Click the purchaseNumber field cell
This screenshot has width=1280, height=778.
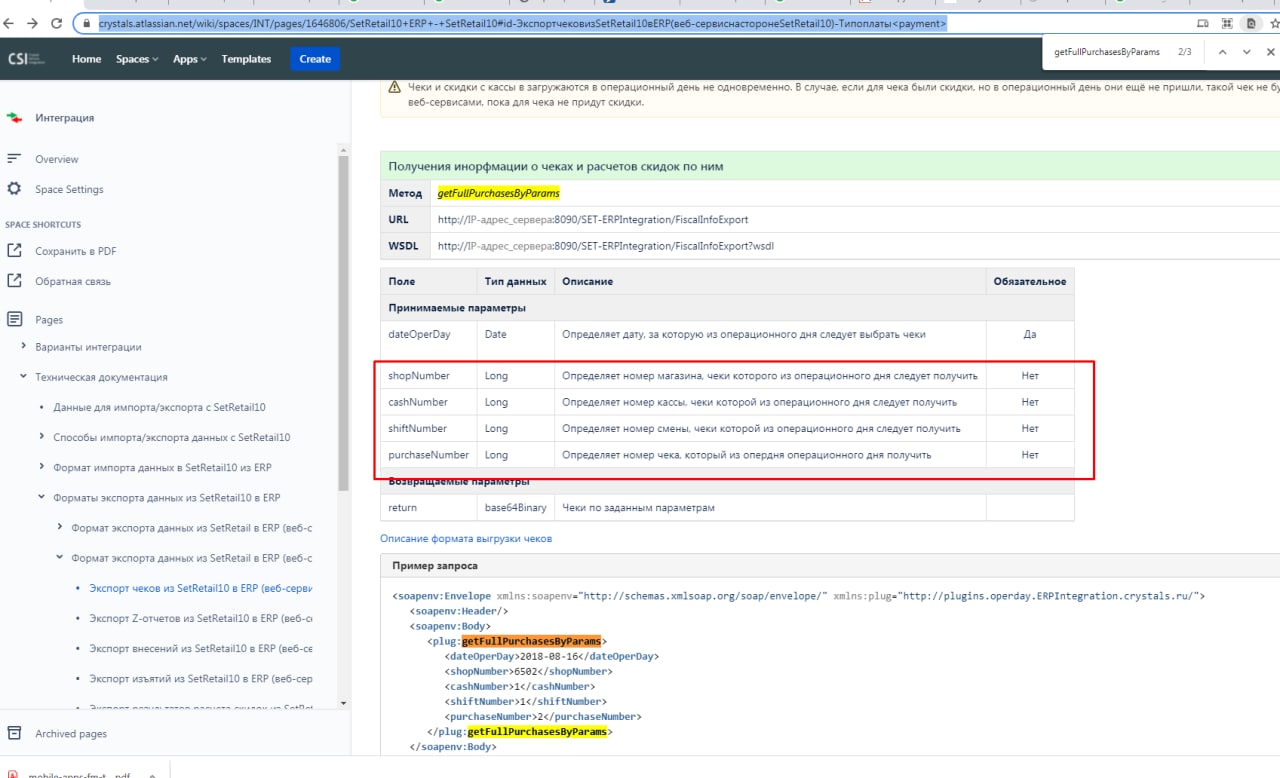(x=428, y=454)
